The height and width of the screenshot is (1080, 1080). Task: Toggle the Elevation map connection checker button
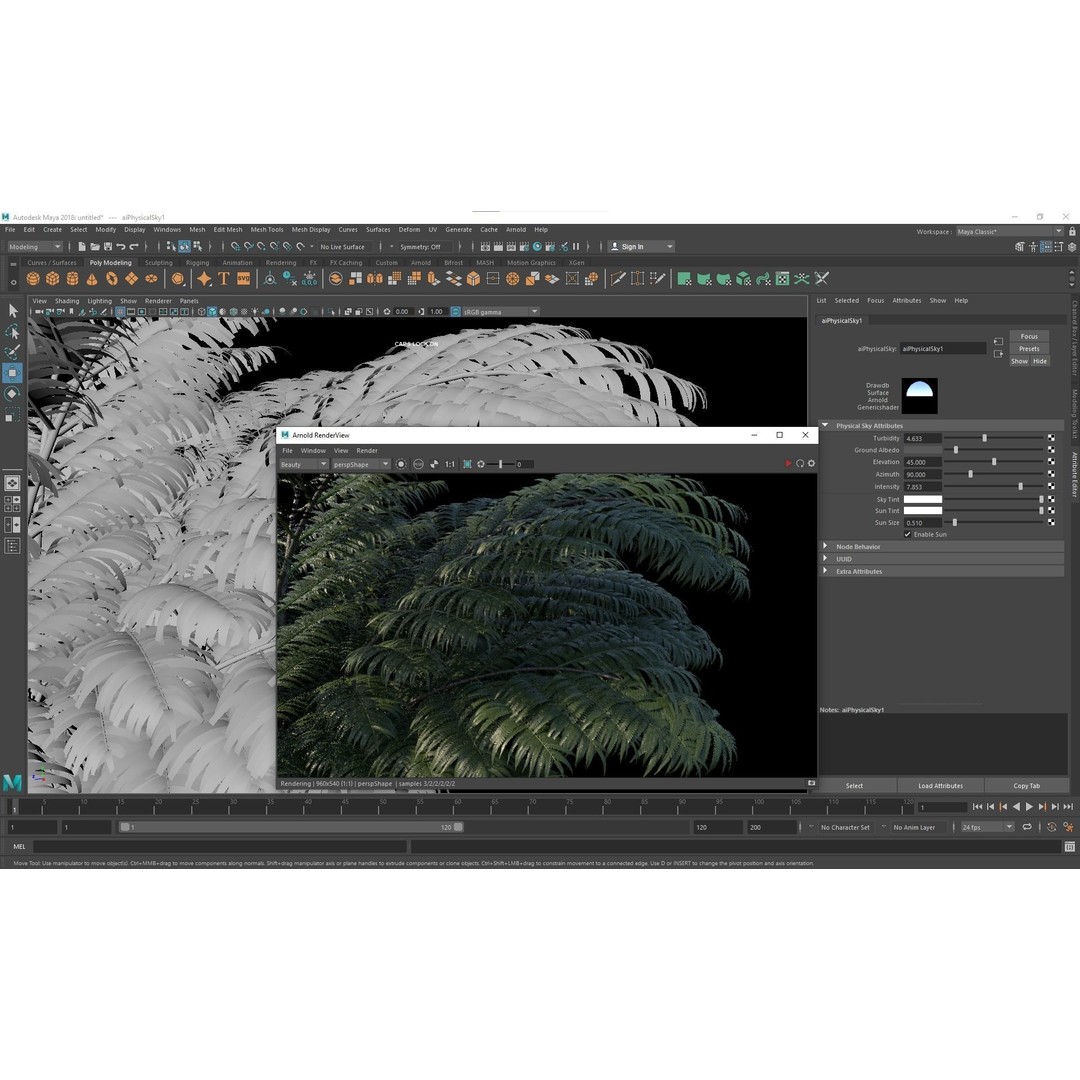point(1051,462)
